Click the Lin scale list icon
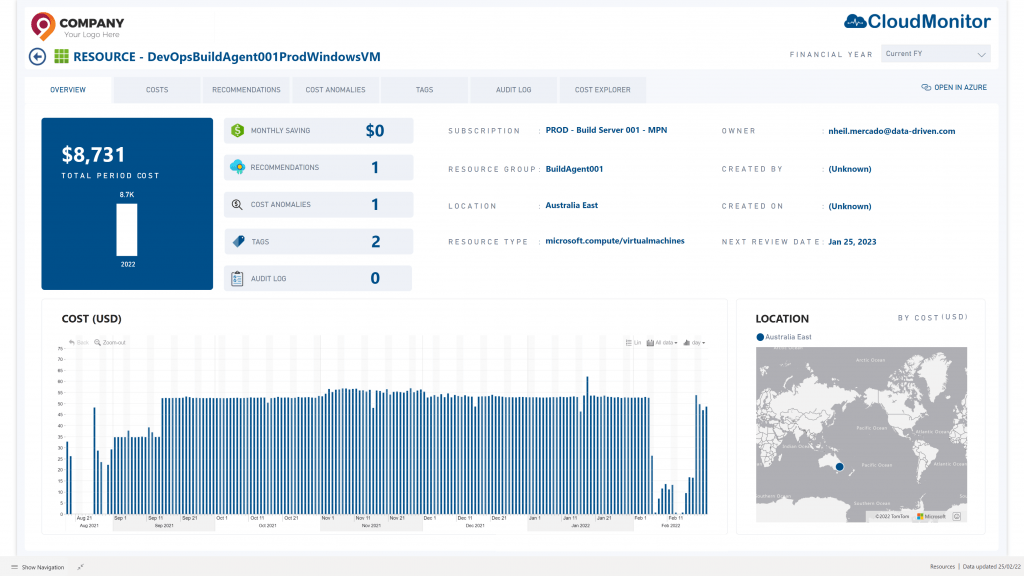This screenshot has width=1024, height=576. point(629,342)
